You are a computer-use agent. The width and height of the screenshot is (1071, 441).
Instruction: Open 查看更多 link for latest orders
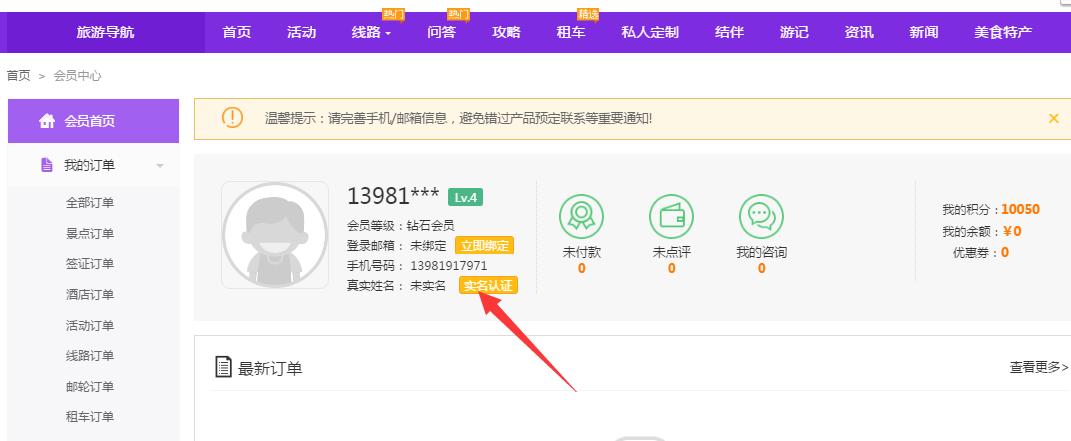(x=1038, y=367)
